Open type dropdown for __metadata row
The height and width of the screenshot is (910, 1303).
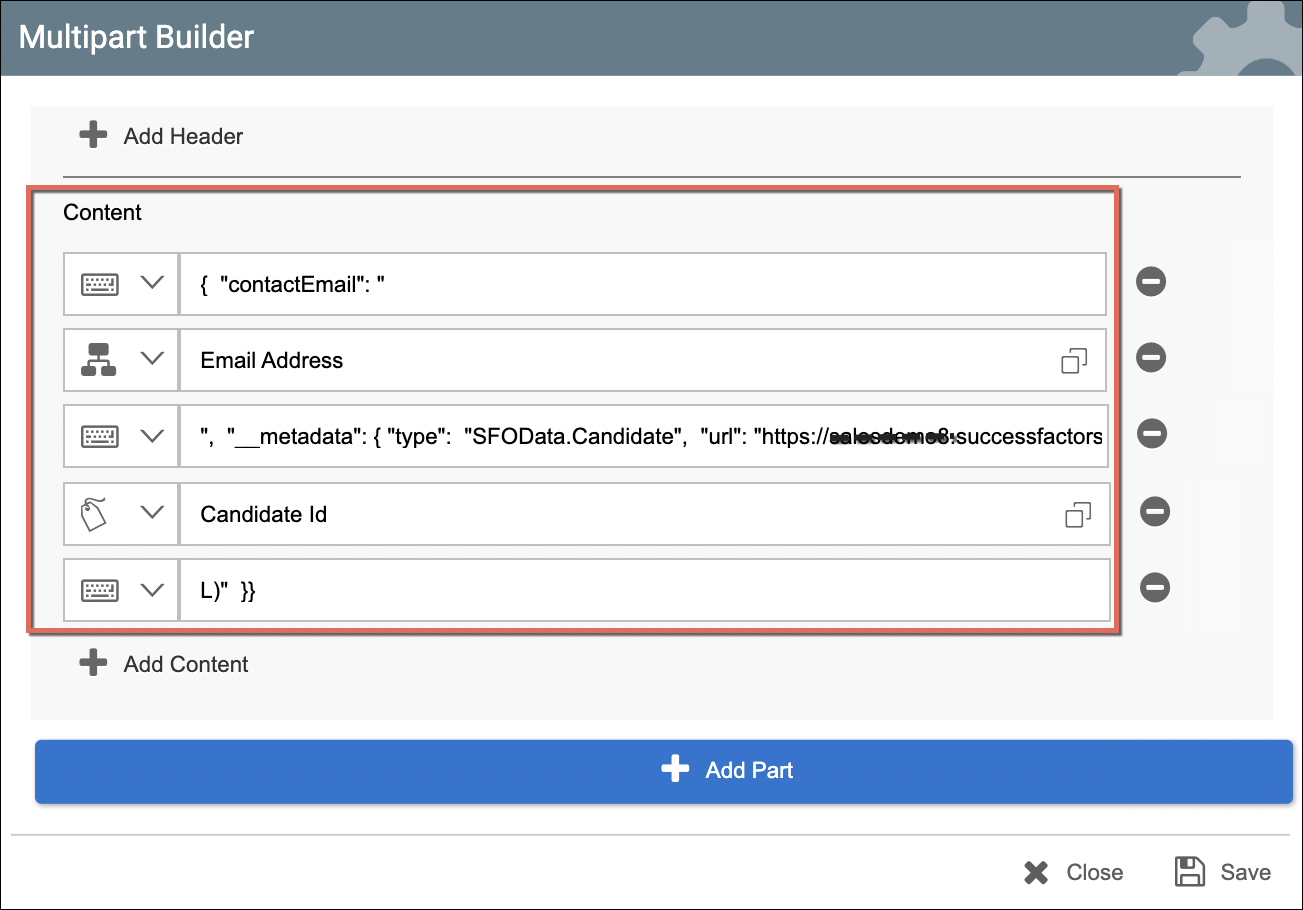tap(152, 436)
